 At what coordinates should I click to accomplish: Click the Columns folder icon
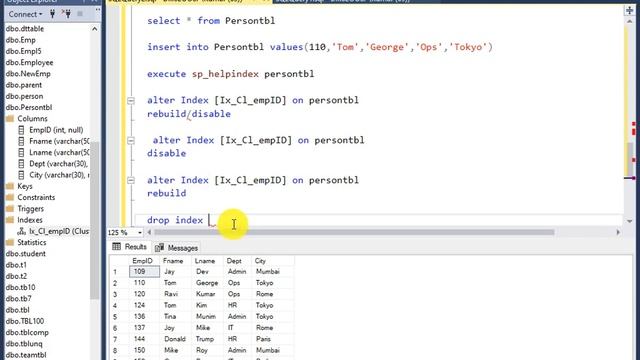(x=10, y=119)
